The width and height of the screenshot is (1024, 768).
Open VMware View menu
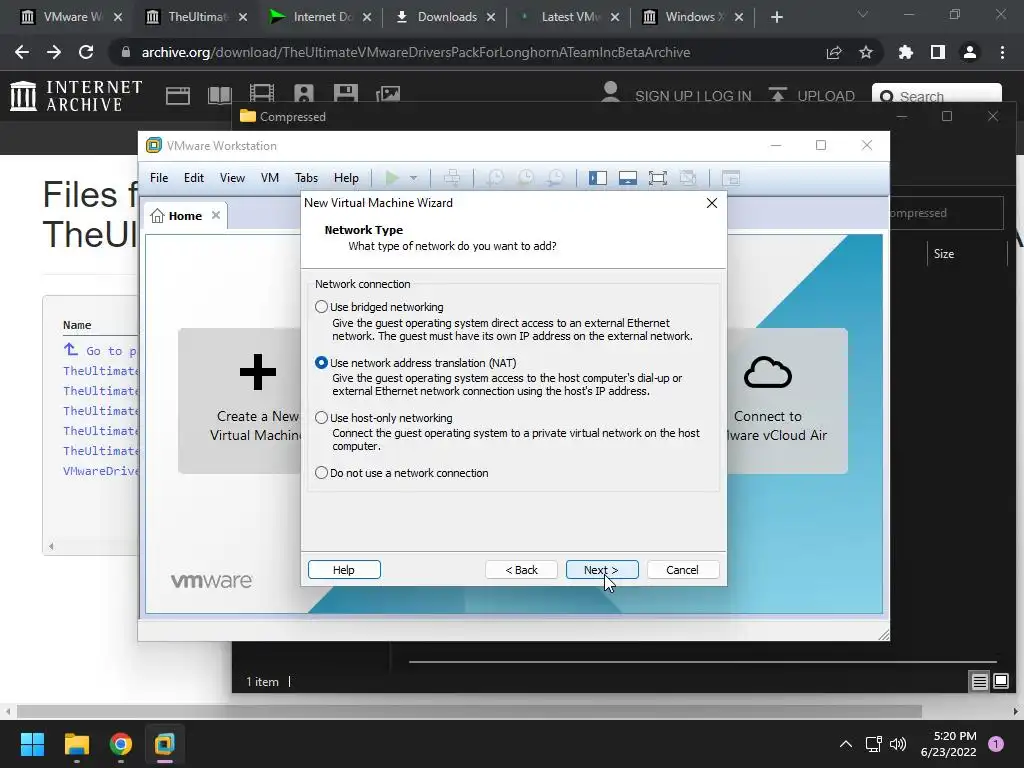click(232, 178)
